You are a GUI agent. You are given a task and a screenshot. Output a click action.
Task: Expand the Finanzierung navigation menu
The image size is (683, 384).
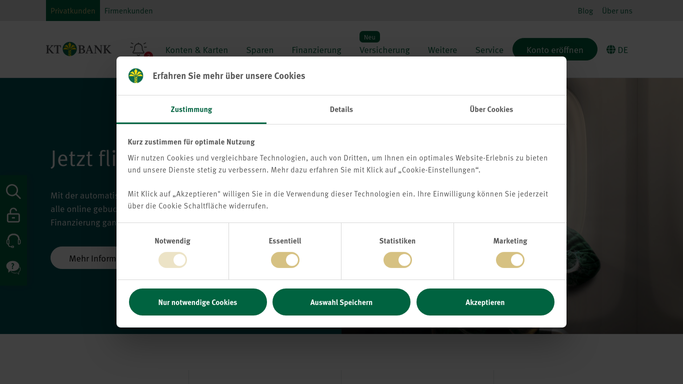316,50
